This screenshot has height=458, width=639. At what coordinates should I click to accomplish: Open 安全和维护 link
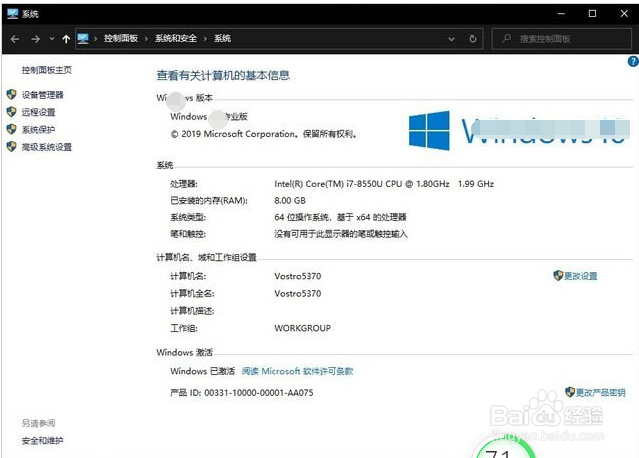coord(42,440)
